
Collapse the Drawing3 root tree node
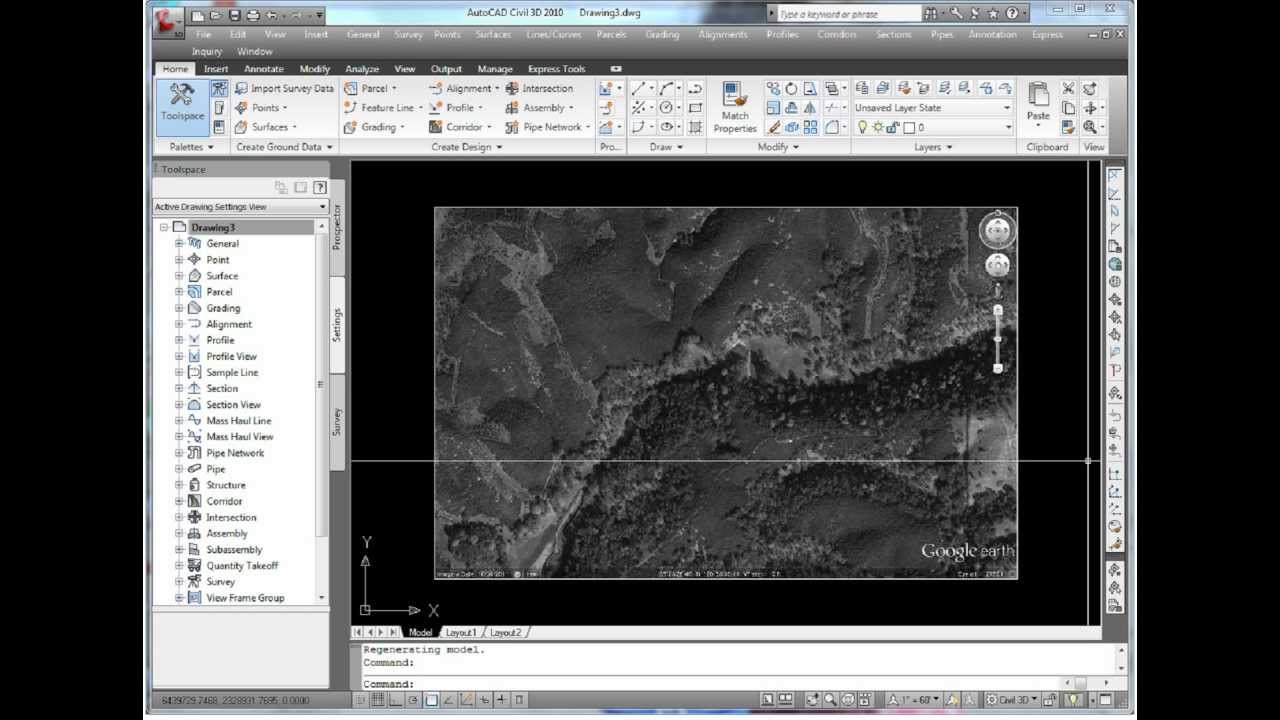click(x=163, y=228)
